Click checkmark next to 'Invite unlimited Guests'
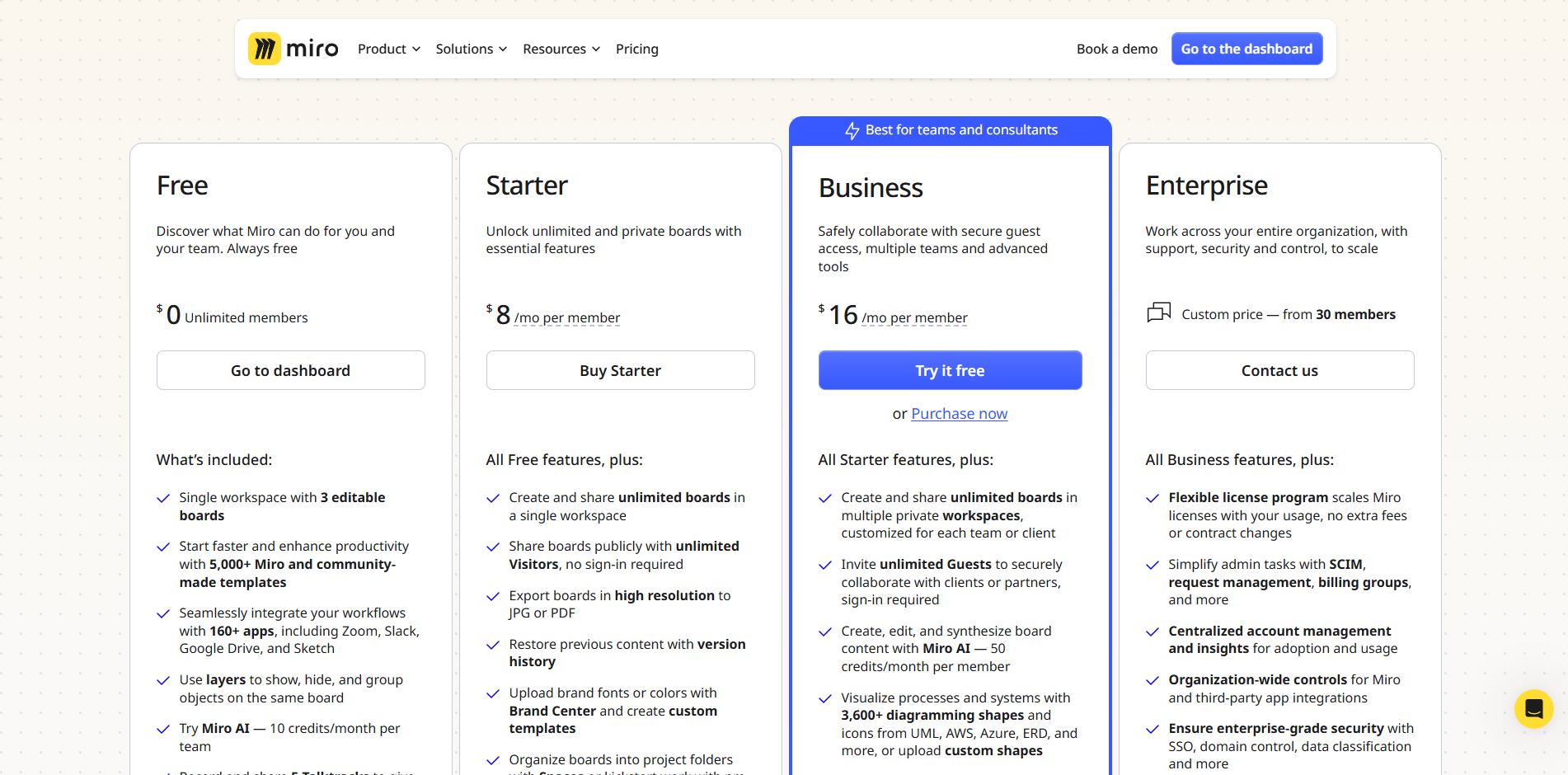The height and width of the screenshot is (775, 1568). pos(825,565)
